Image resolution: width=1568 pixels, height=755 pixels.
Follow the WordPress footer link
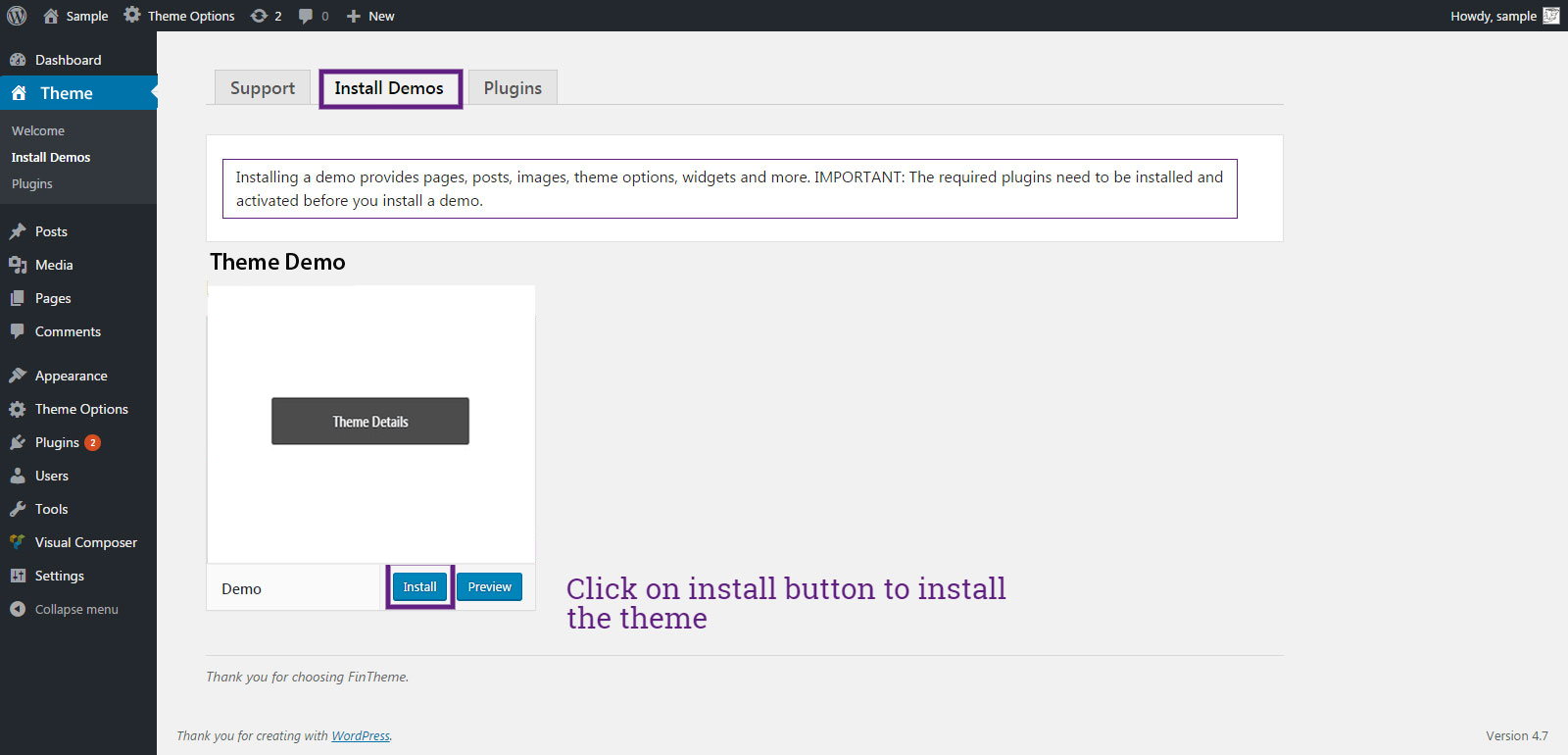[360, 735]
